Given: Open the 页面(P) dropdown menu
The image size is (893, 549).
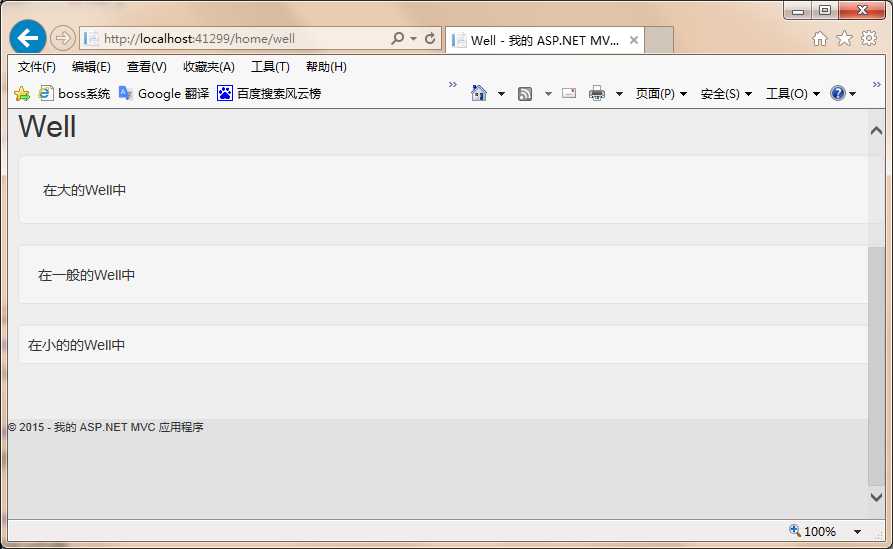Looking at the screenshot, I should point(661,94).
